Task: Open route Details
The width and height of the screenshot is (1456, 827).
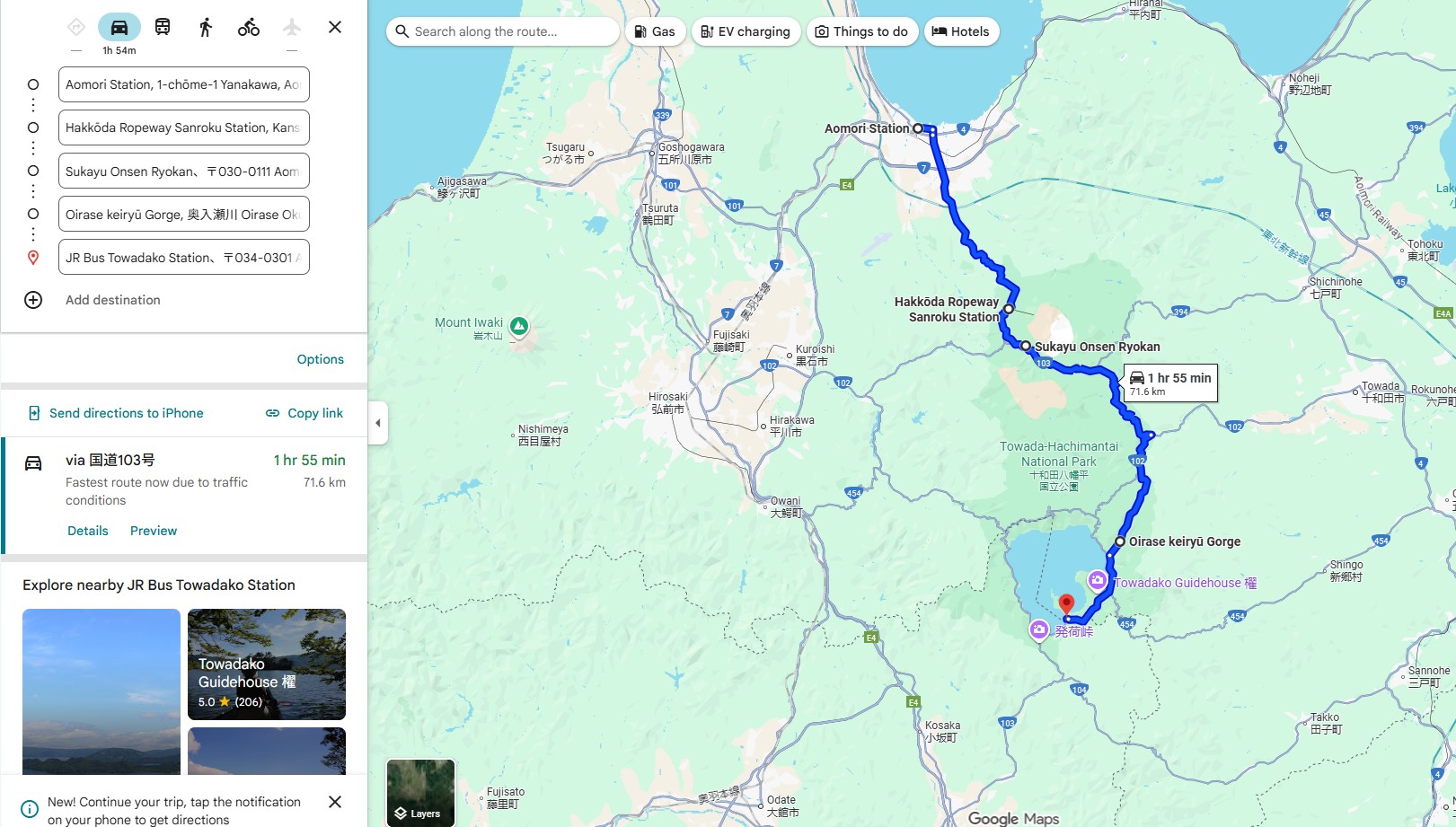Action: (88, 531)
